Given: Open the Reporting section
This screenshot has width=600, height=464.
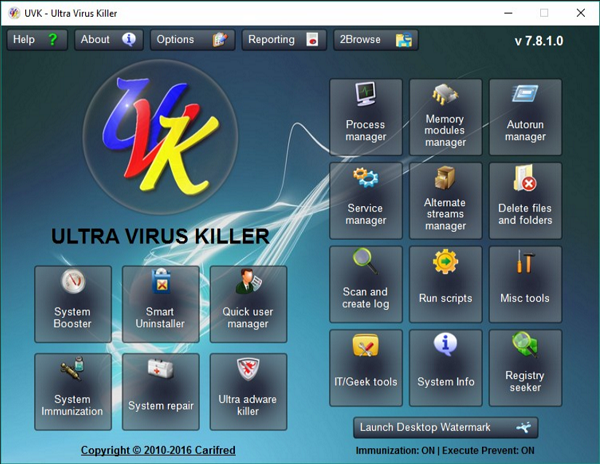Looking at the screenshot, I should pyautogui.click(x=284, y=40).
